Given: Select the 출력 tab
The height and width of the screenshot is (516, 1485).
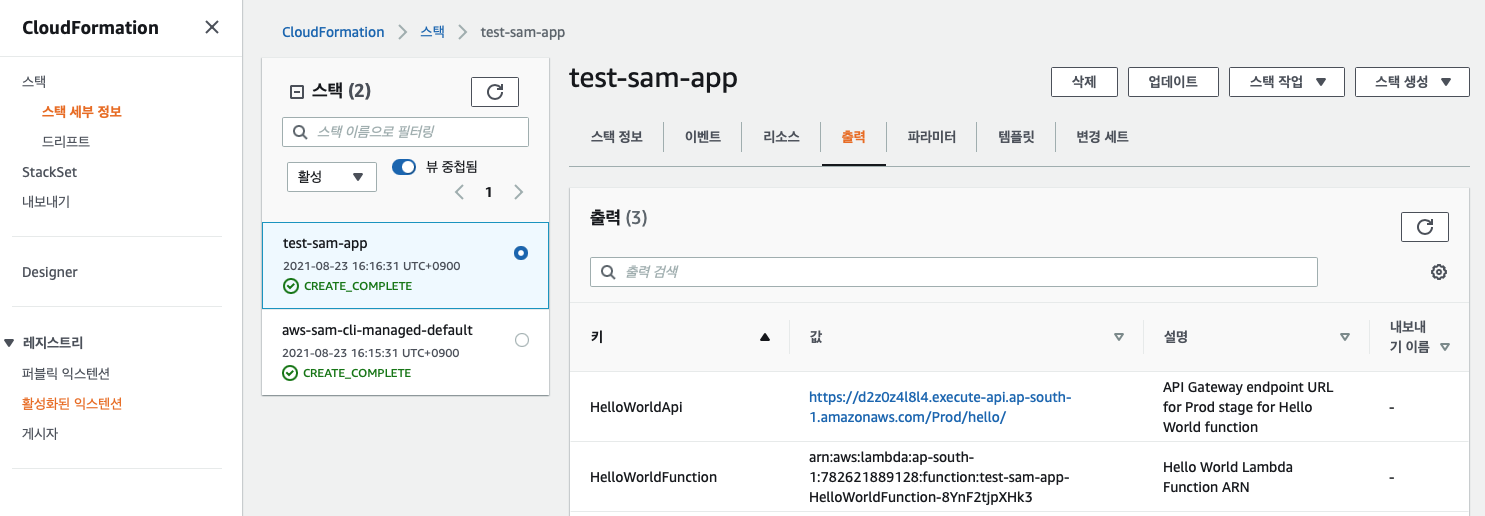Looking at the screenshot, I should click(853, 137).
